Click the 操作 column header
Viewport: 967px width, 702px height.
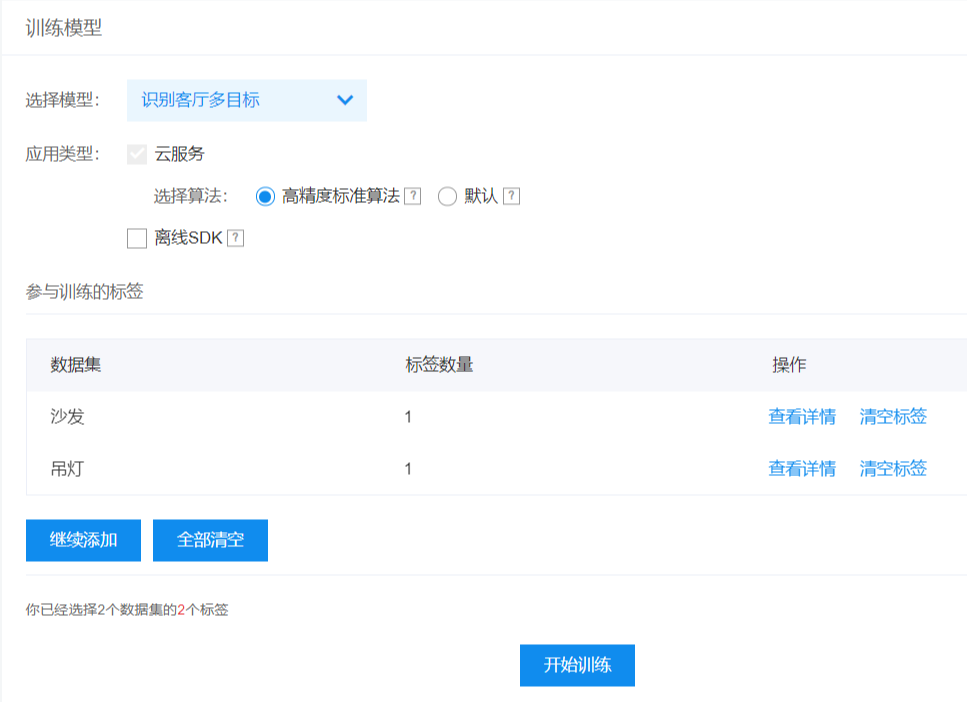point(789,365)
